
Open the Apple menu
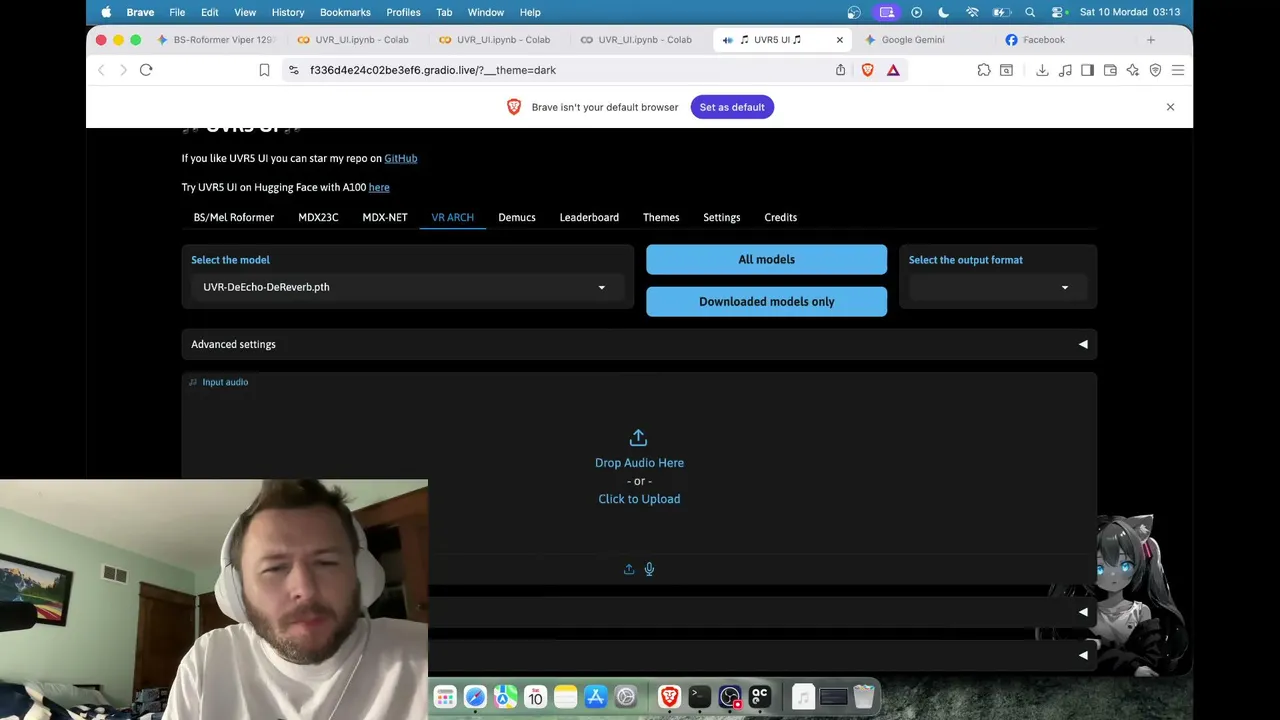tap(106, 12)
